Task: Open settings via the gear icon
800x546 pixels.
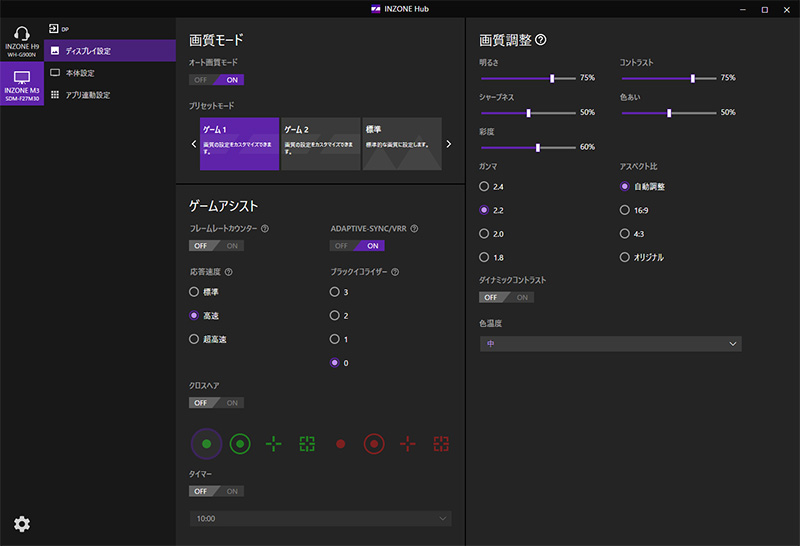Action: click(x=21, y=524)
